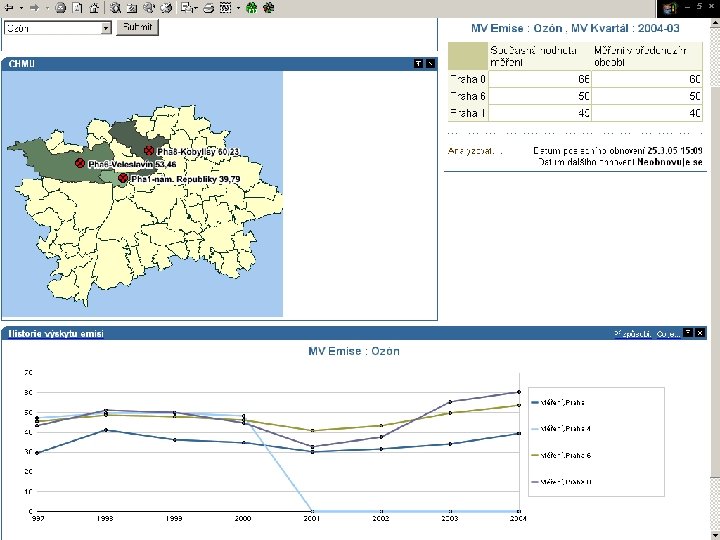
Task: Click the Print toolbar icon
Action: (x=209, y=8)
